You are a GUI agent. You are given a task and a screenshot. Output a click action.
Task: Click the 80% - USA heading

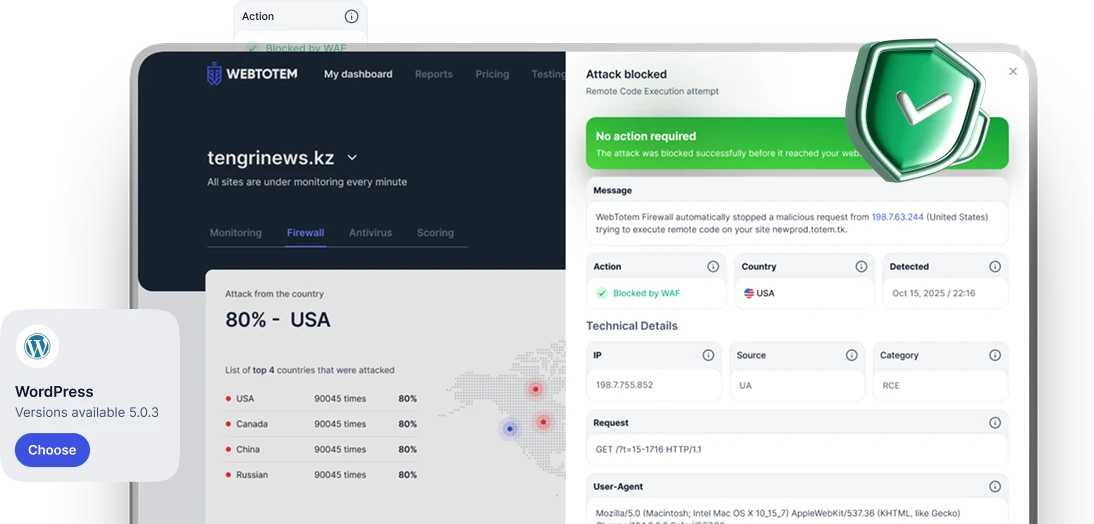[278, 320]
